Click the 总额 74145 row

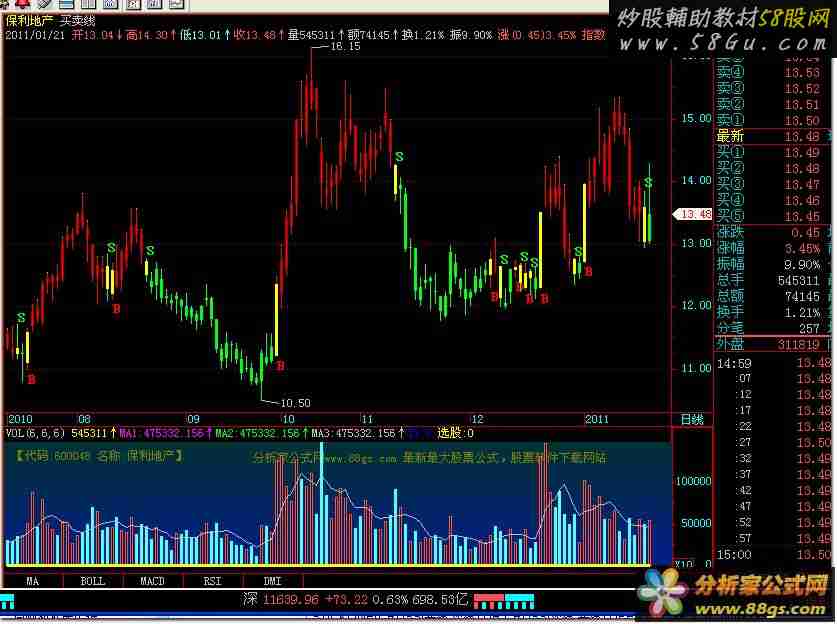tap(773, 296)
